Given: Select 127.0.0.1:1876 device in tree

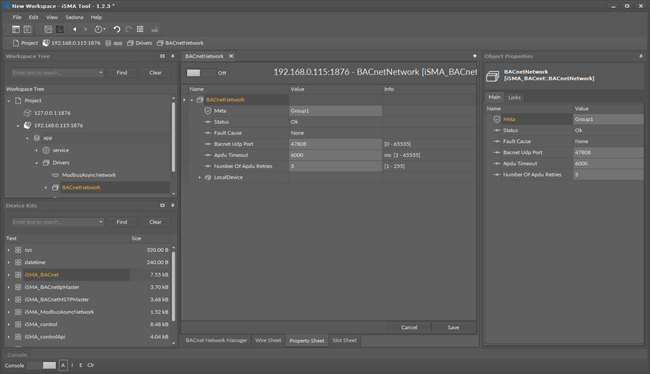Looking at the screenshot, I should click(52, 113).
